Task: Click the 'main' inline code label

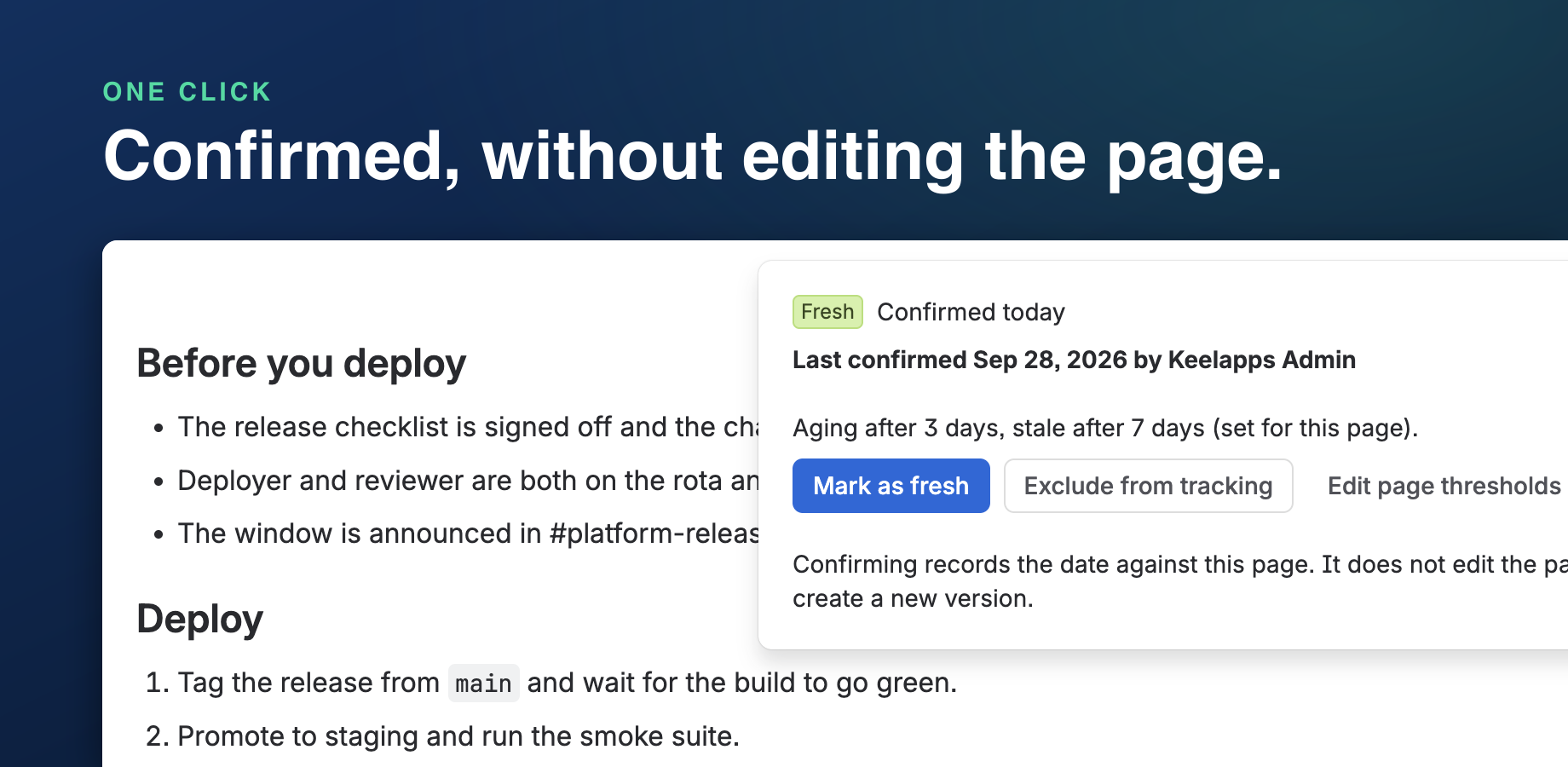Action: click(484, 683)
